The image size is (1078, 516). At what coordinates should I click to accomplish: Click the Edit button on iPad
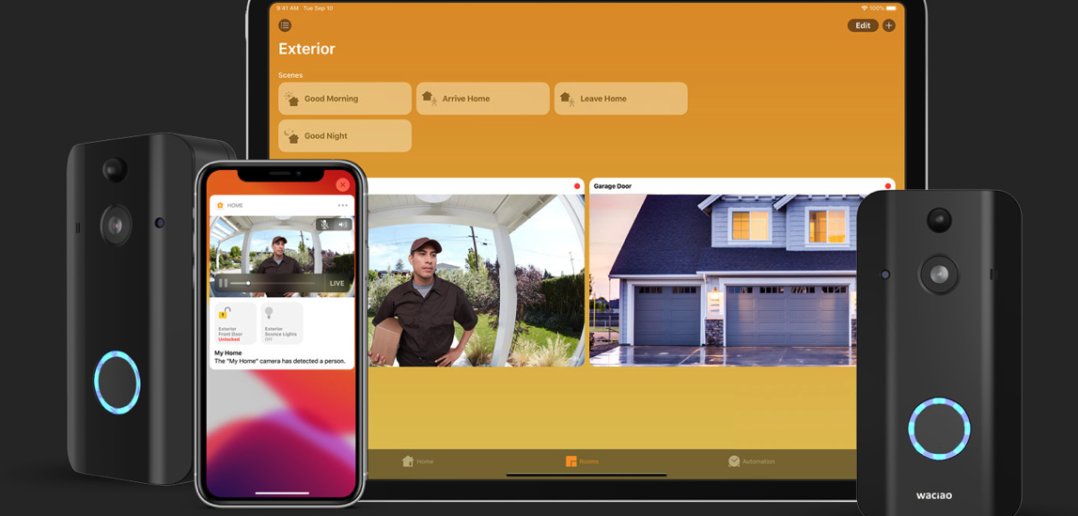pyautogui.click(x=862, y=25)
